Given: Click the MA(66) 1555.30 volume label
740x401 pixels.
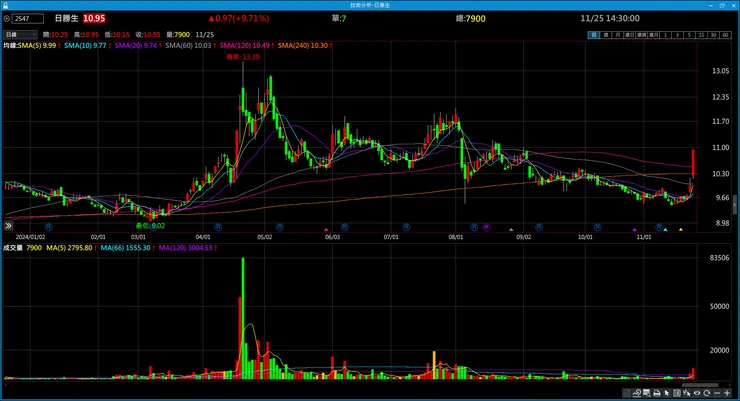Looking at the screenshot, I should (127, 248).
